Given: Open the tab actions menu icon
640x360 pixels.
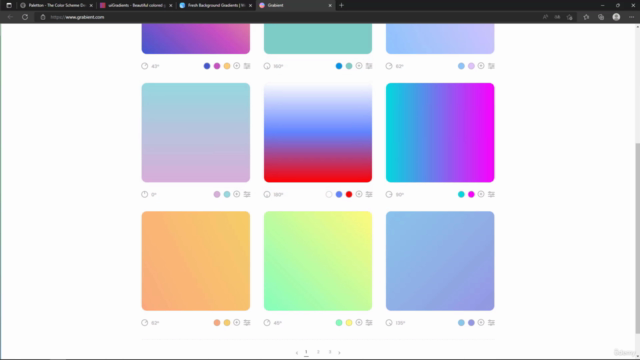Looking at the screenshot, I should tap(9, 5).
